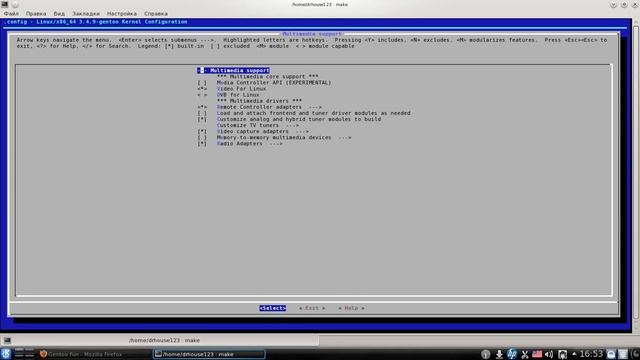Toggle Customize analog and hybrid tuner checkbox
Screen dimensions: 640x360
point(202,119)
